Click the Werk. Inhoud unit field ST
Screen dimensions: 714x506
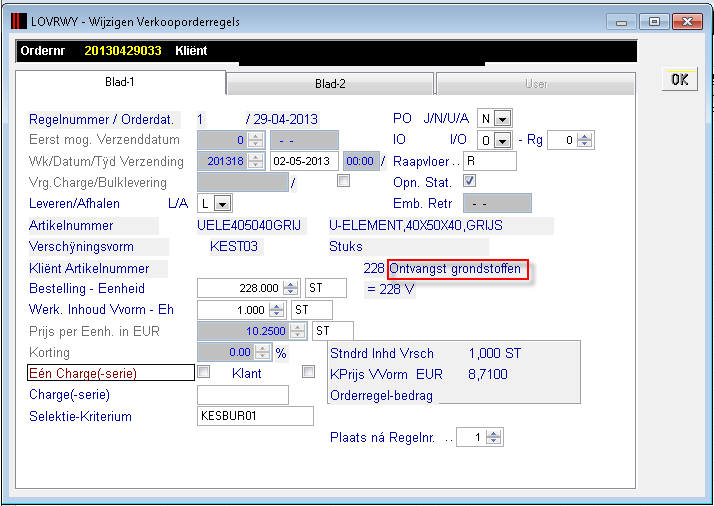pyautogui.click(x=312, y=310)
